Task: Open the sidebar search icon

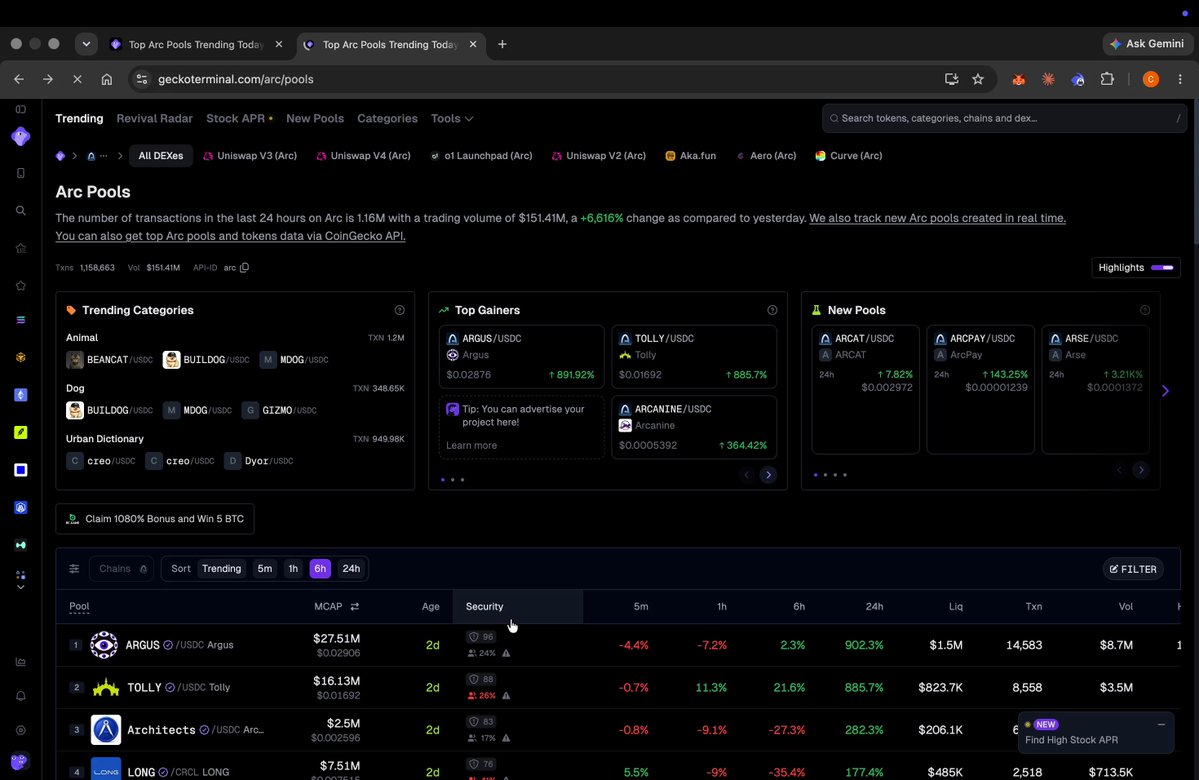Action: click(21, 210)
